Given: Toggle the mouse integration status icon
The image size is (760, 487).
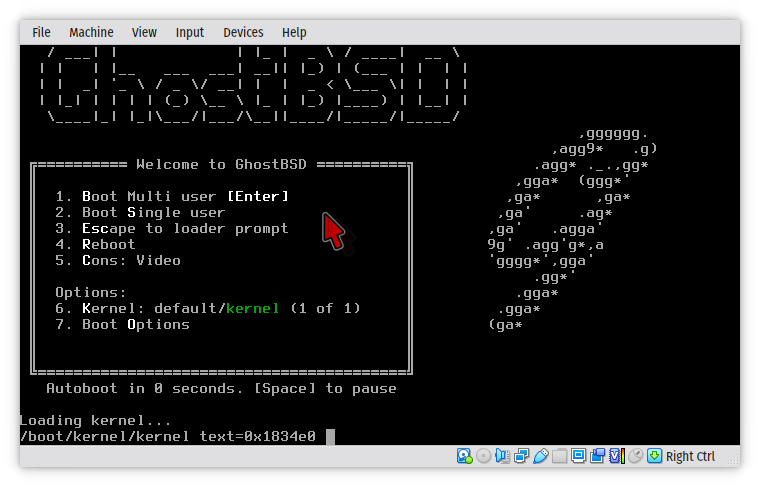Looking at the screenshot, I should [x=635, y=456].
